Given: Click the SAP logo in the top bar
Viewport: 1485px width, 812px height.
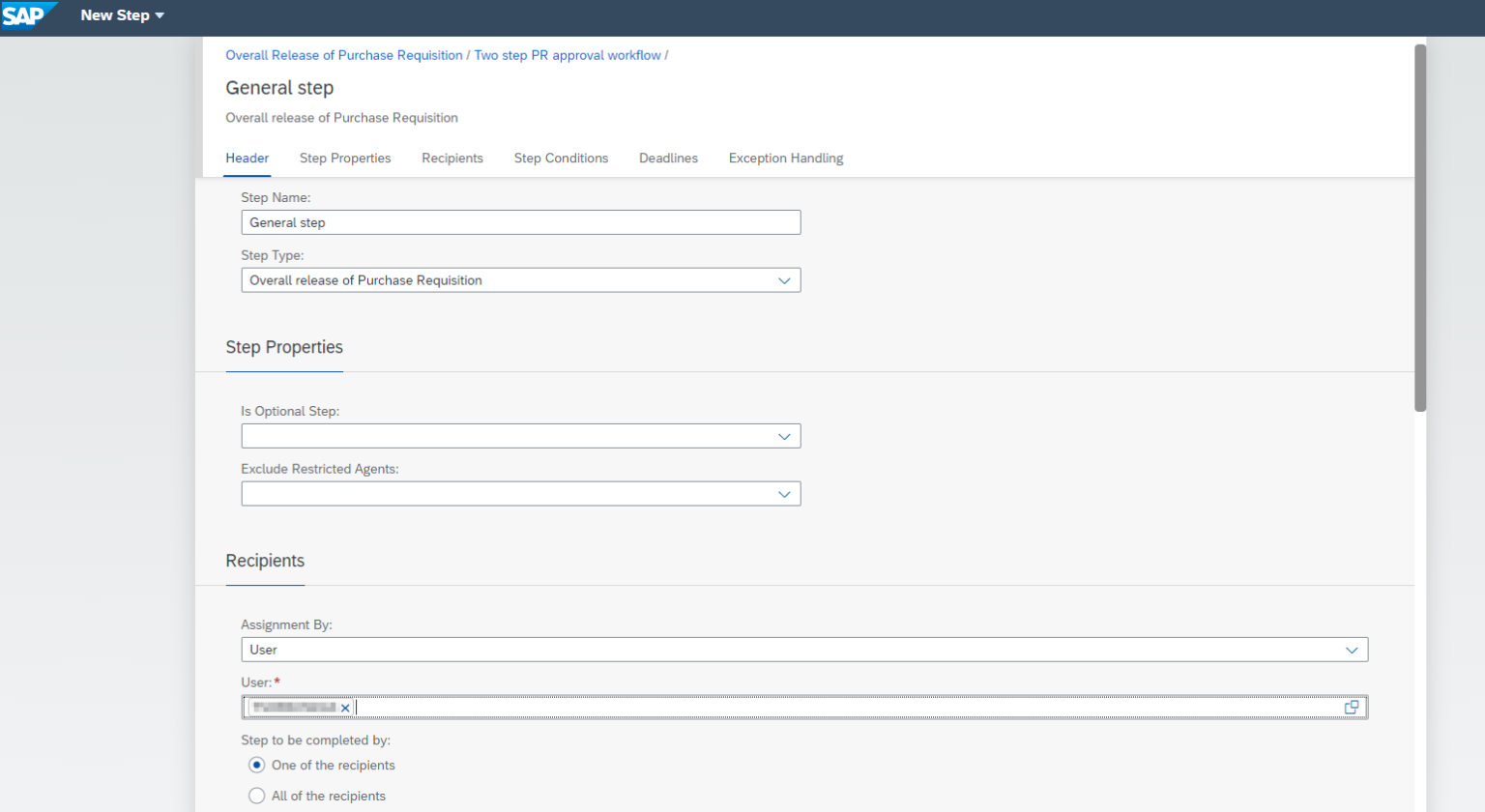Looking at the screenshot, I should click(x=25, y=15).
